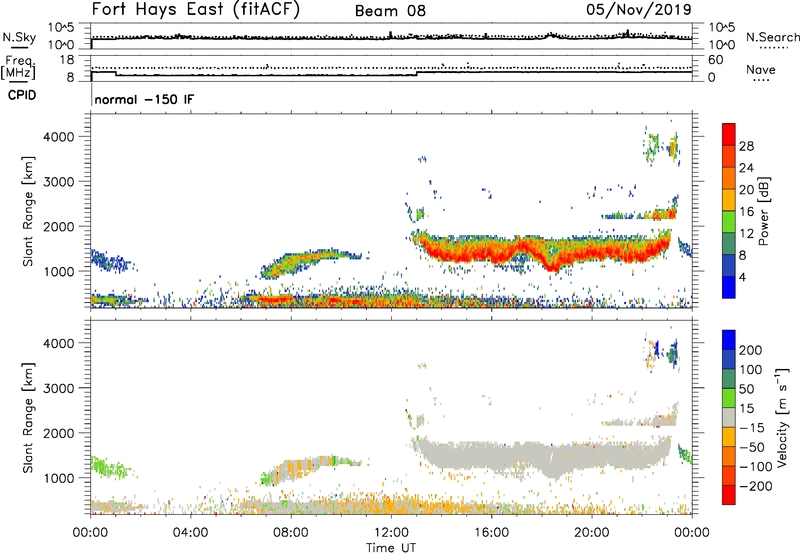
Task: Click the 'Freq. [MHz]' label
Action: click(x=18, y=68)
